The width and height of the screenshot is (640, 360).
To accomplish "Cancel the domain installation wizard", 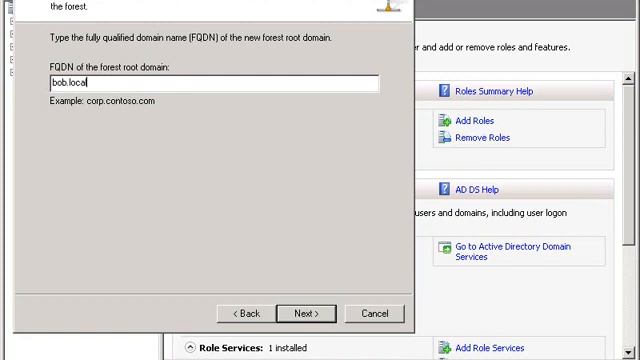I will click(x=374, y=313).
